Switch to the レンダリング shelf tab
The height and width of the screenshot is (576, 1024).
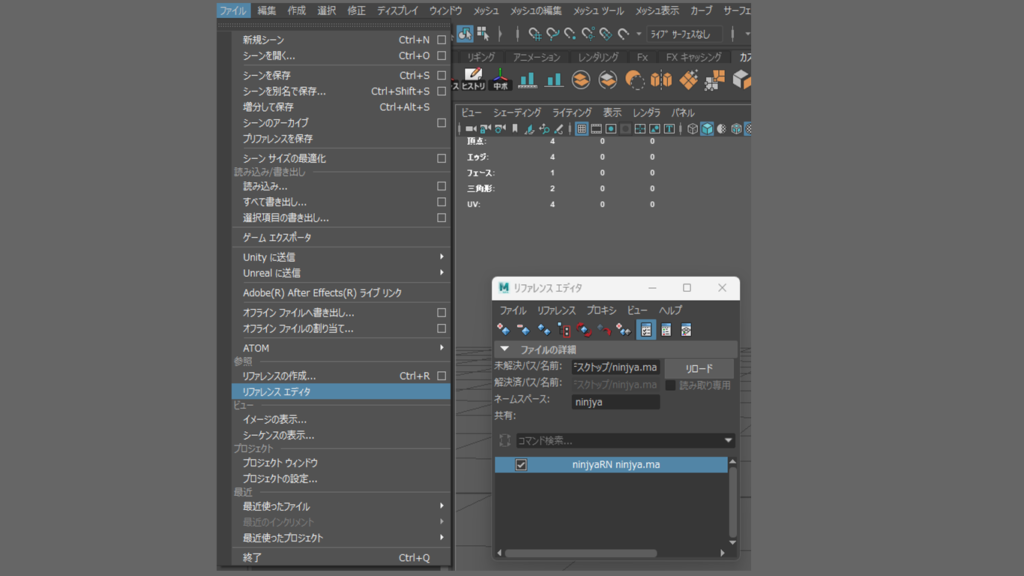pyautogui.click(x=598, y=57)
